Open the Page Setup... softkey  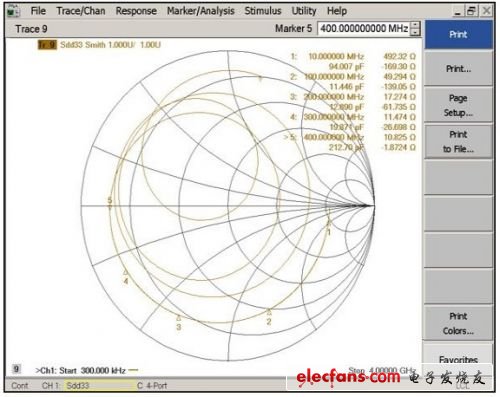[x=458, y=105]
